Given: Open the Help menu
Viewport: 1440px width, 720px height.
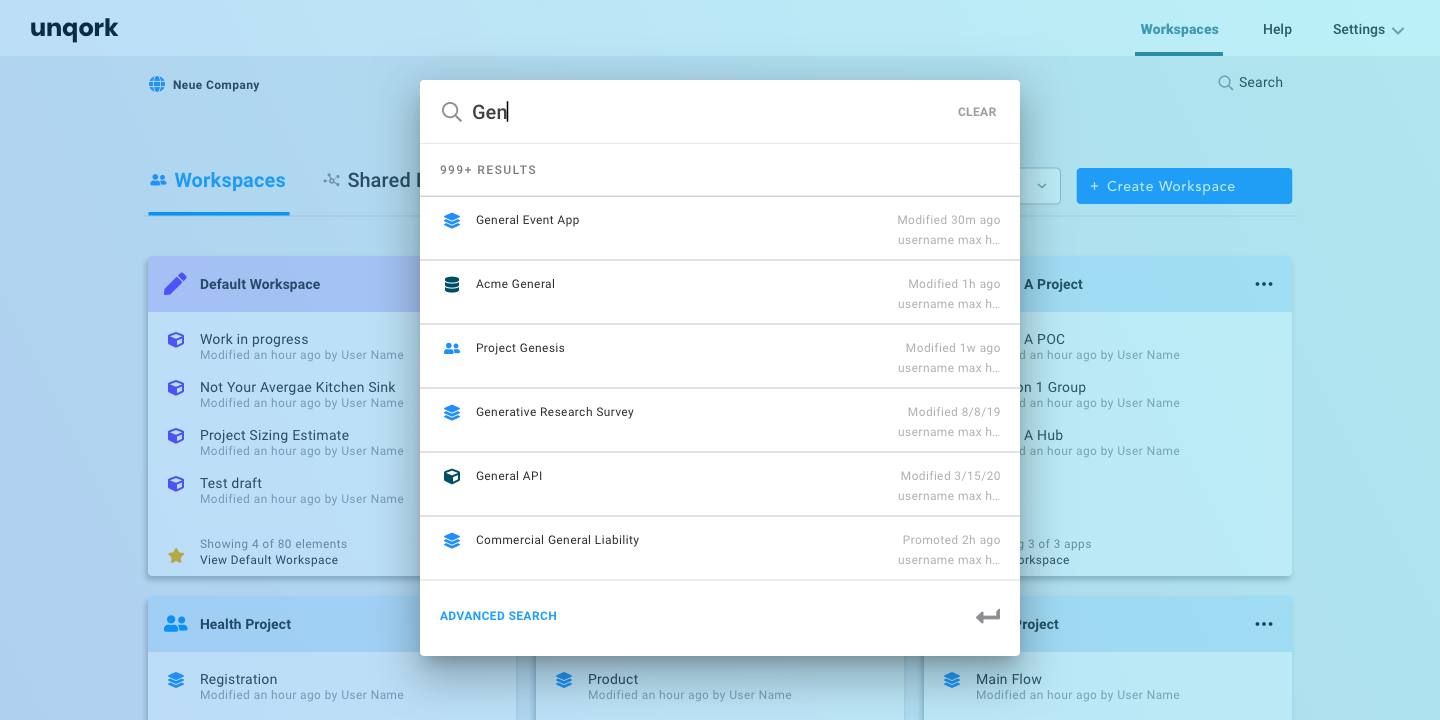Looking at the screenshot, I should 1276,29.
